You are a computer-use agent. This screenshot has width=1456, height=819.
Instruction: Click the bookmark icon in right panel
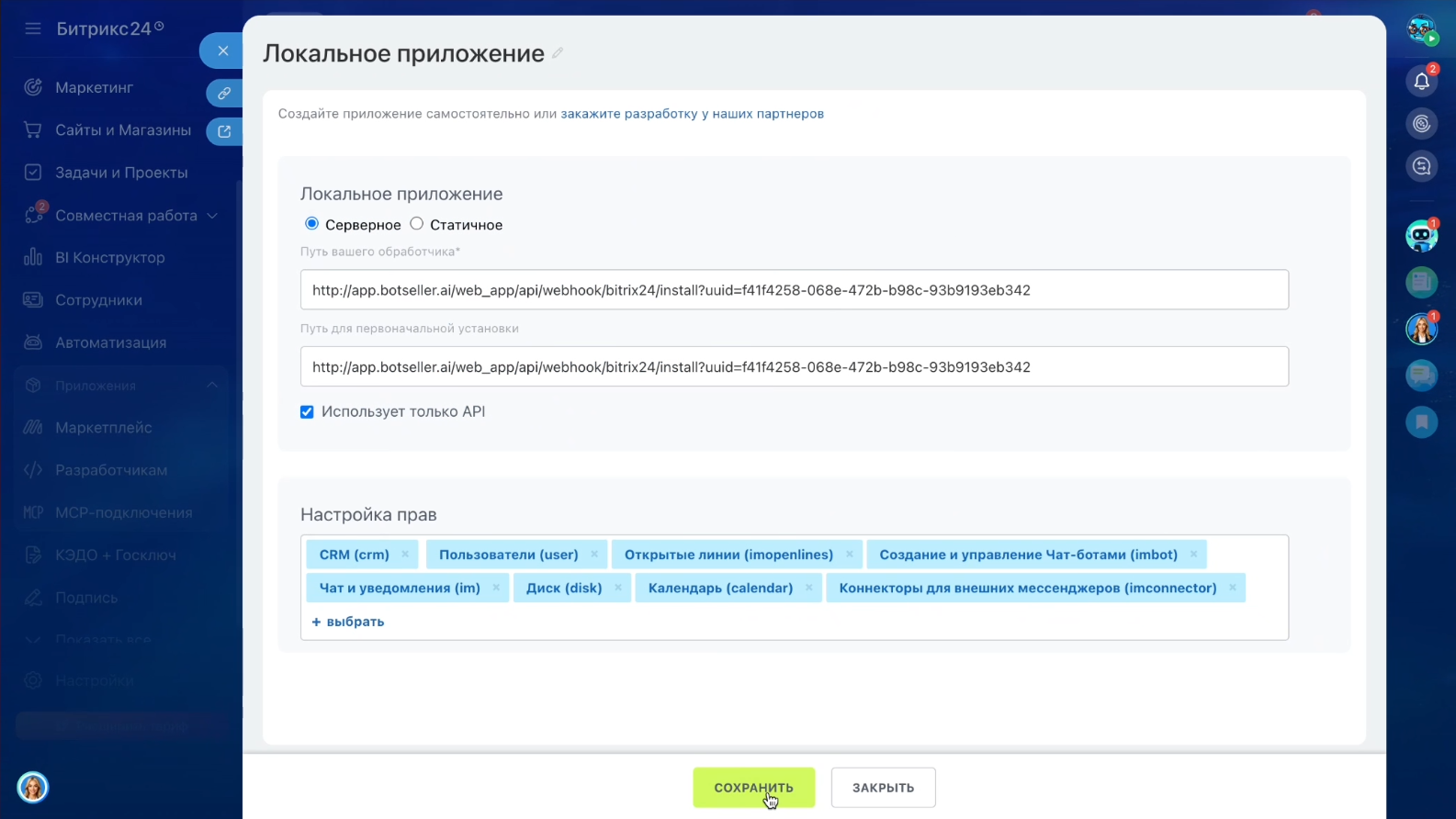click(x=1421, y=421)
